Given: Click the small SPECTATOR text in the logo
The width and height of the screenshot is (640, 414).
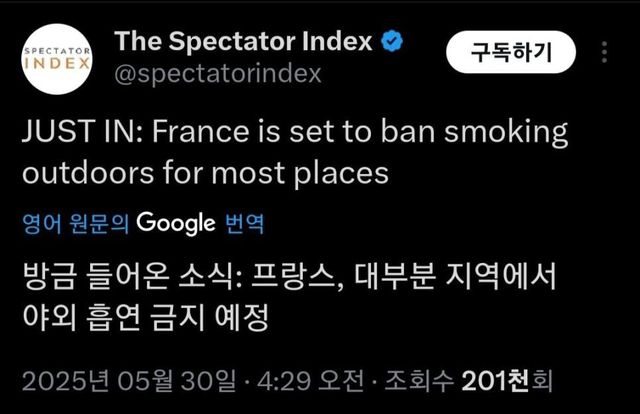Looking at the screenshot, I should click(x=56, y=49).
